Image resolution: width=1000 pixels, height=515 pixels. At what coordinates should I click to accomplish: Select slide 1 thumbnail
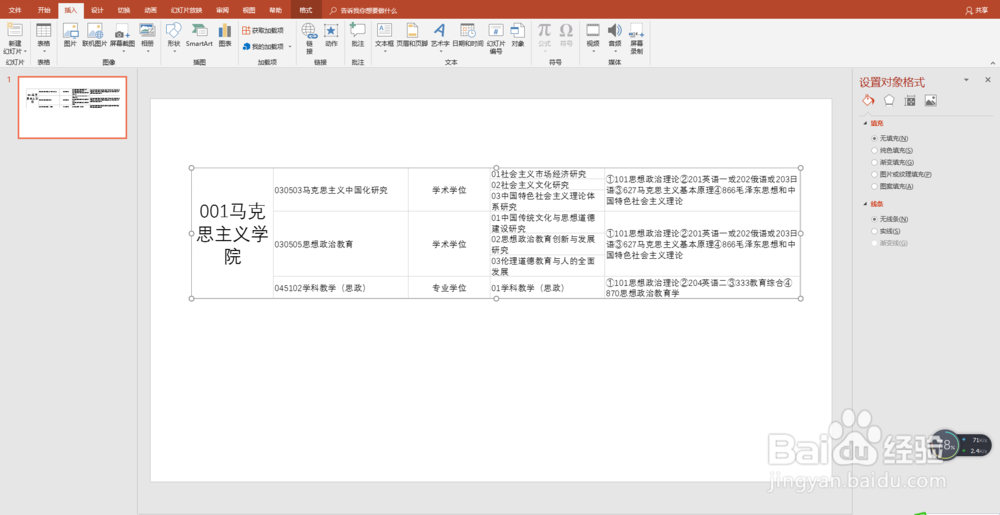coord(72,107)
